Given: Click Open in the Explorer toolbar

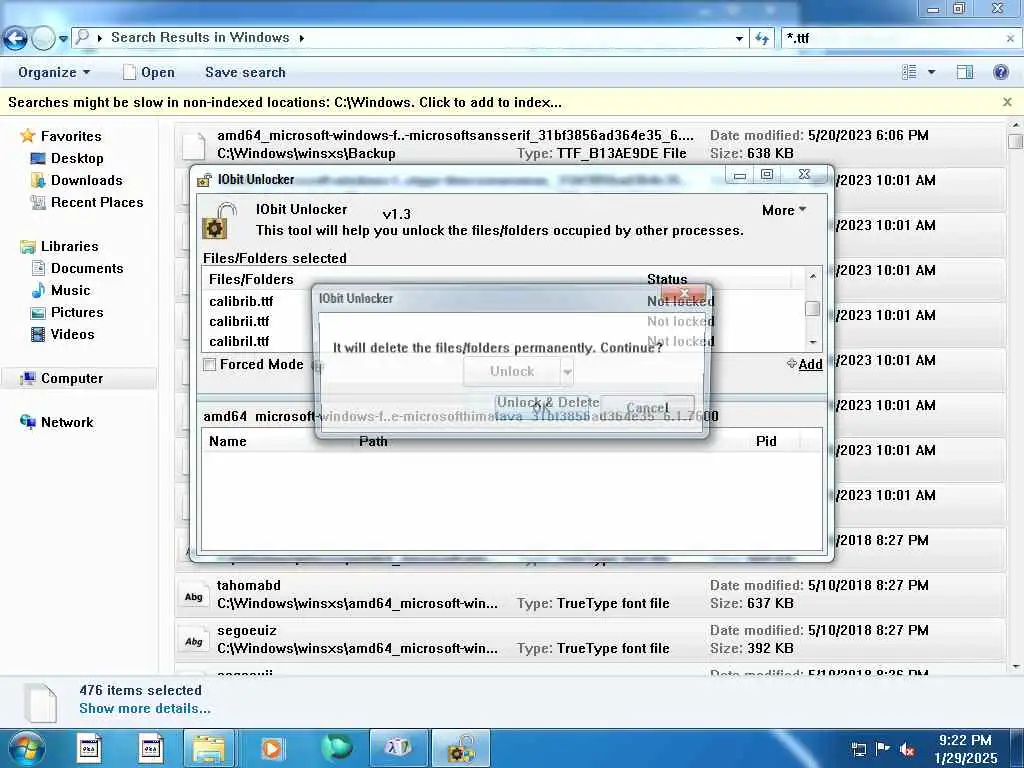Looking at the screenshot, I should [149, 72].
